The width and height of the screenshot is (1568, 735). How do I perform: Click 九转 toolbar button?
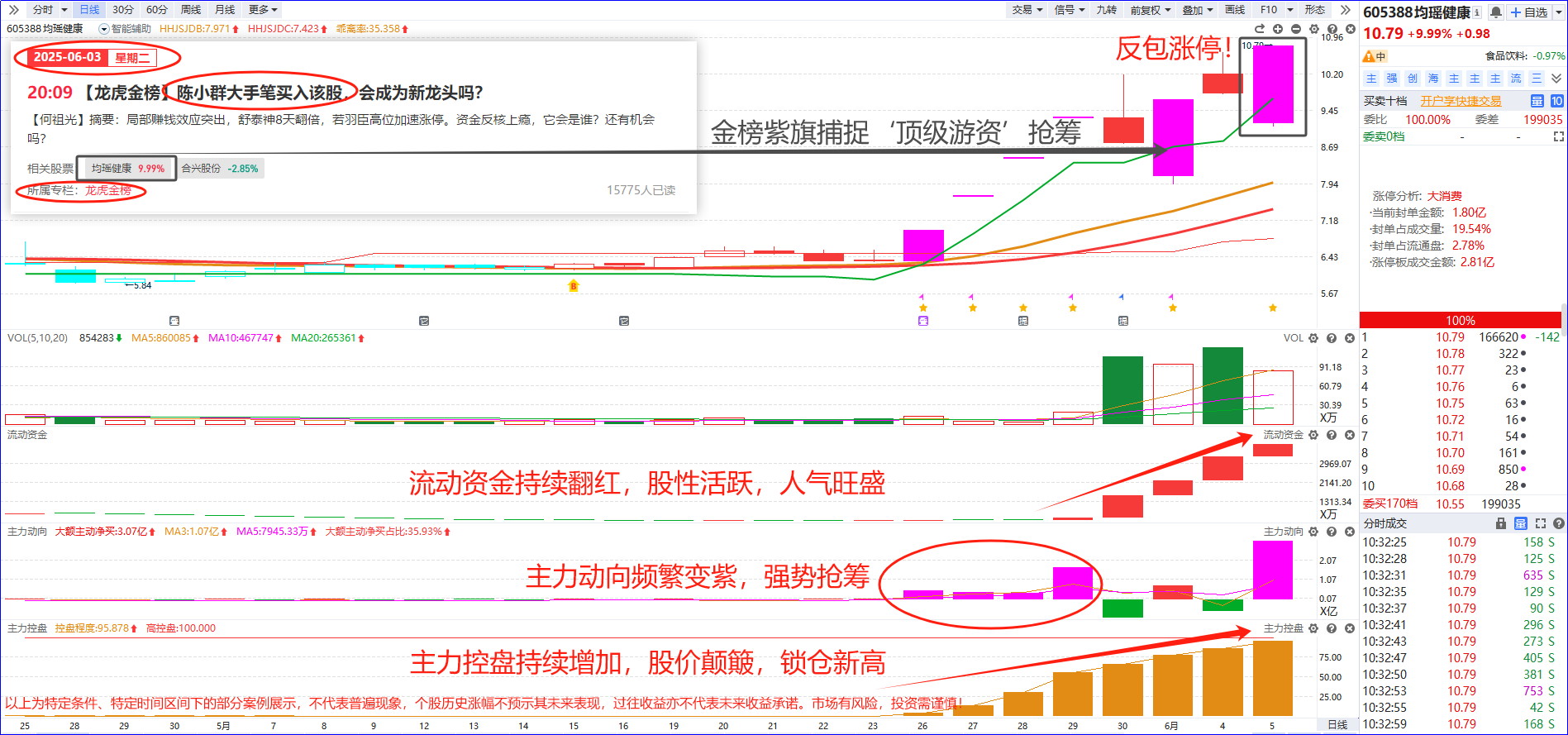coord(1107,10)
